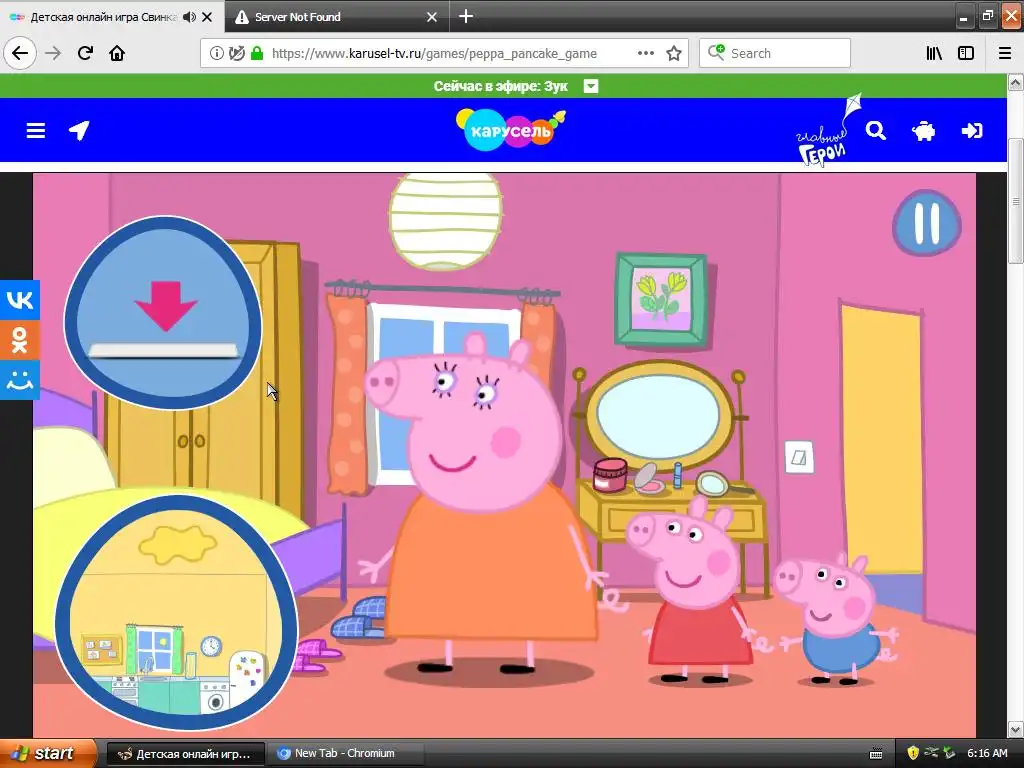Click the tracking protection shield icon
Image resolution: width=1024 pixels, height=768 pixels.
[237, 53]
